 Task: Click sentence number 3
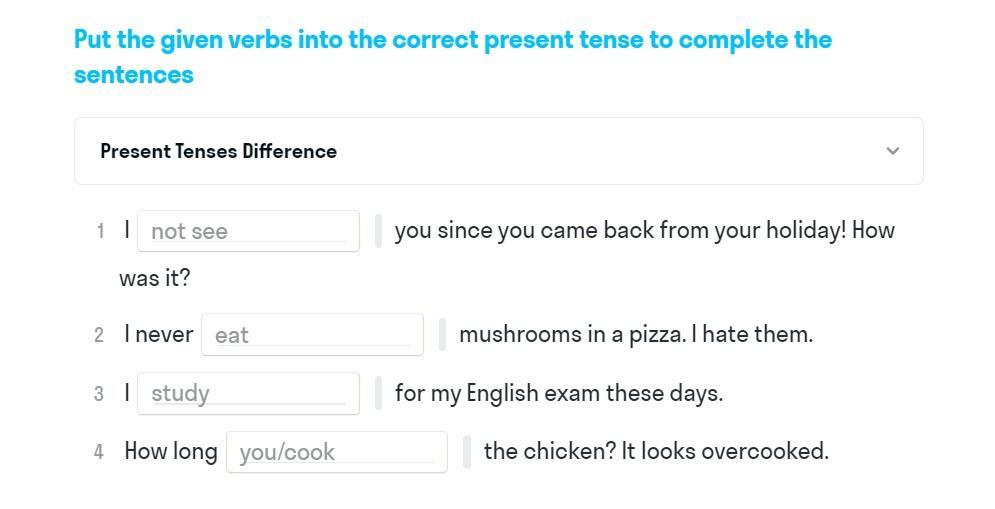pyautogui.click(x=99, y=394)
